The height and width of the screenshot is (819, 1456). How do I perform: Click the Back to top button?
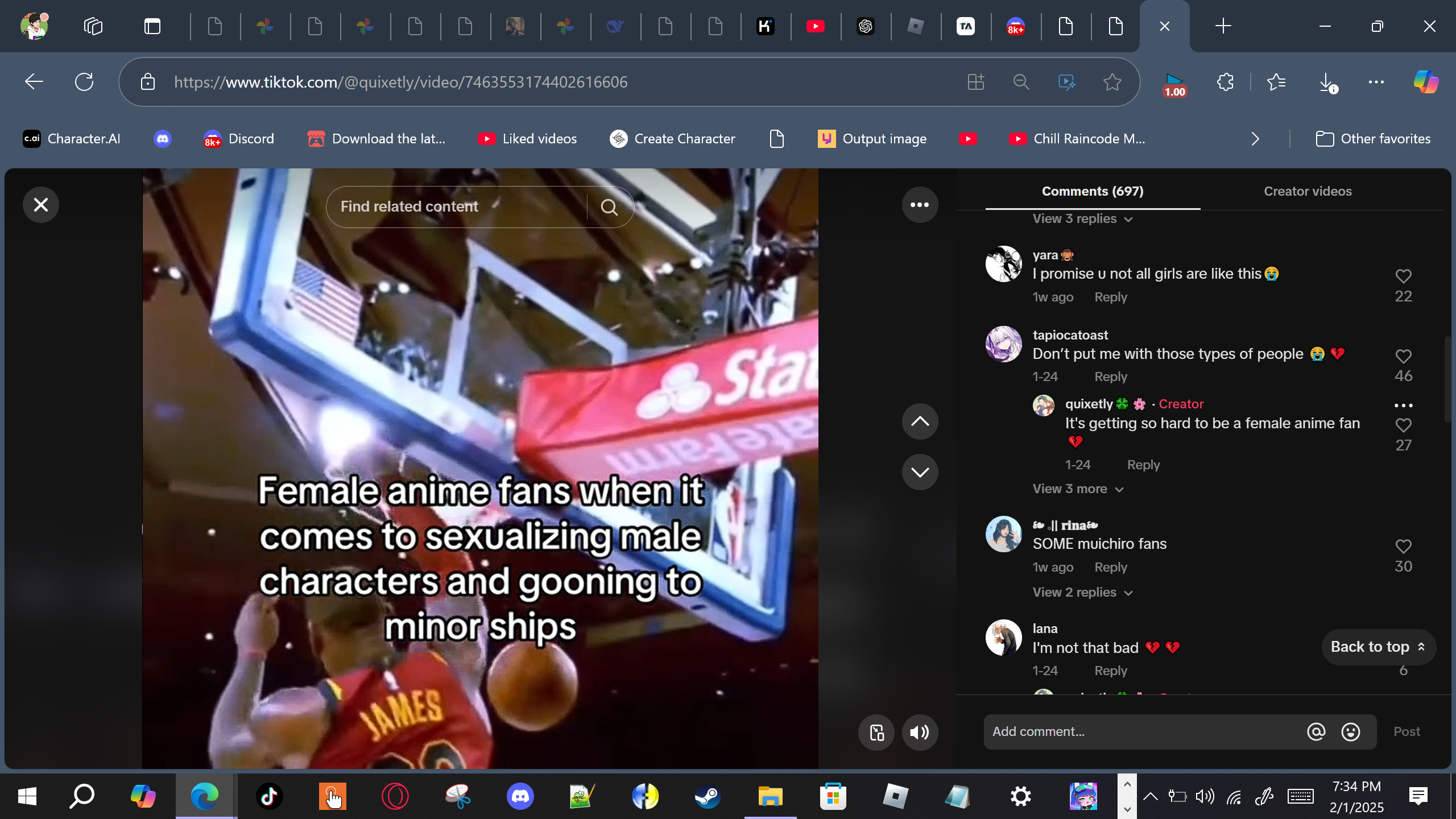click(x=1378, y=647)
